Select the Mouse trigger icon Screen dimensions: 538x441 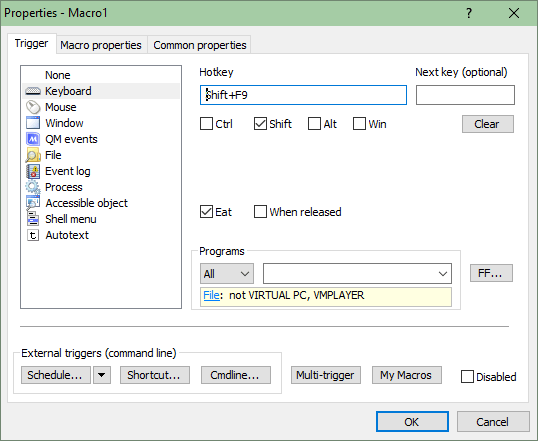coord(33,107)
